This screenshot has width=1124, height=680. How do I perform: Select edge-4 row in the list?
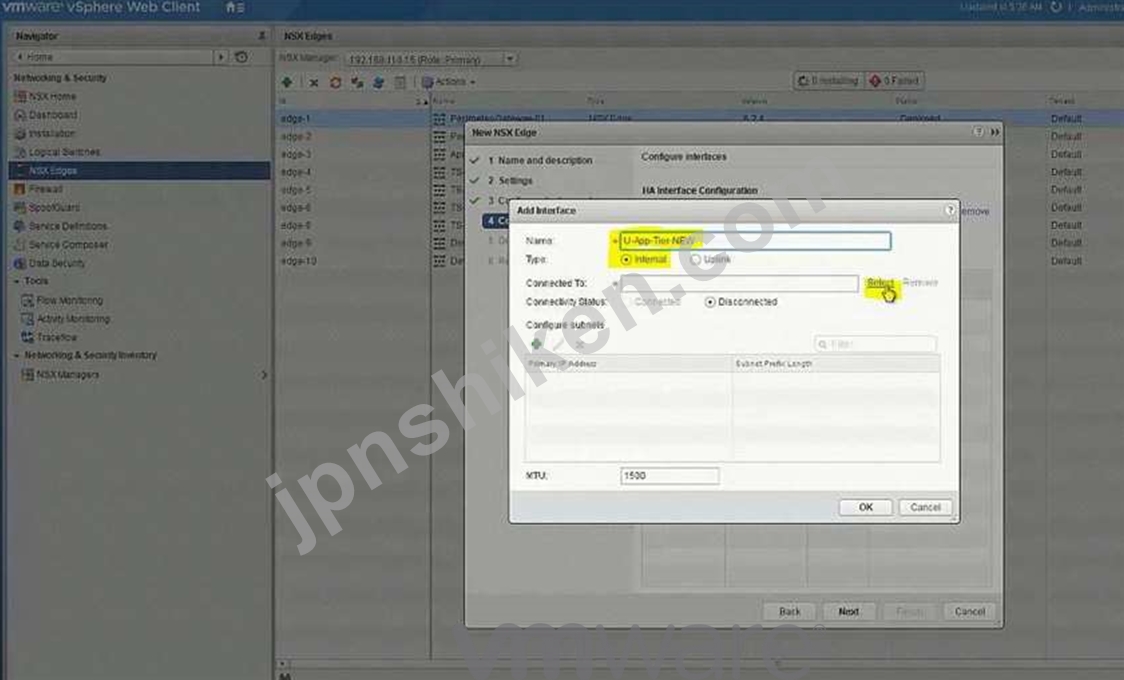297,172
